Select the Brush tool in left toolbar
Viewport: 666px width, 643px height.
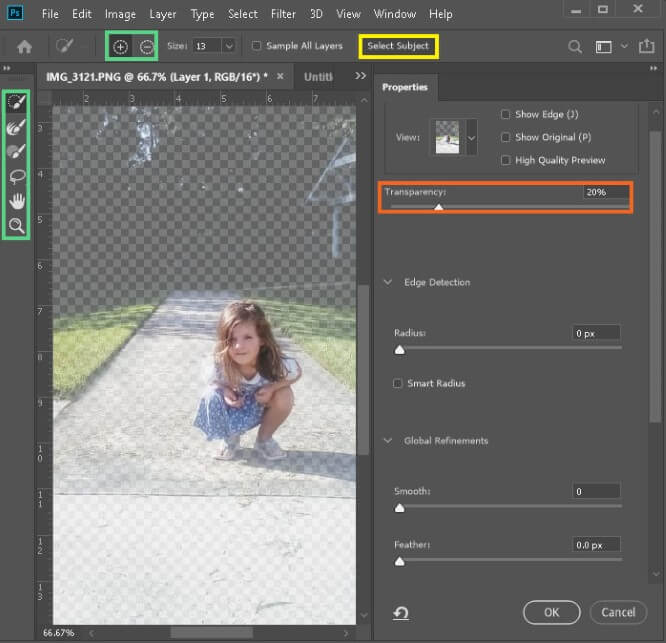[x=16, y=152]
